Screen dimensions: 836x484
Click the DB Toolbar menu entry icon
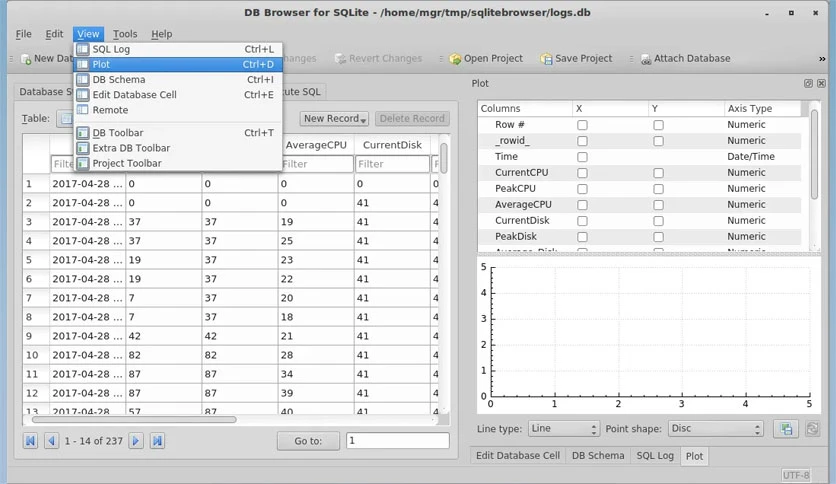pyautogui.click(x=83, y=133)
